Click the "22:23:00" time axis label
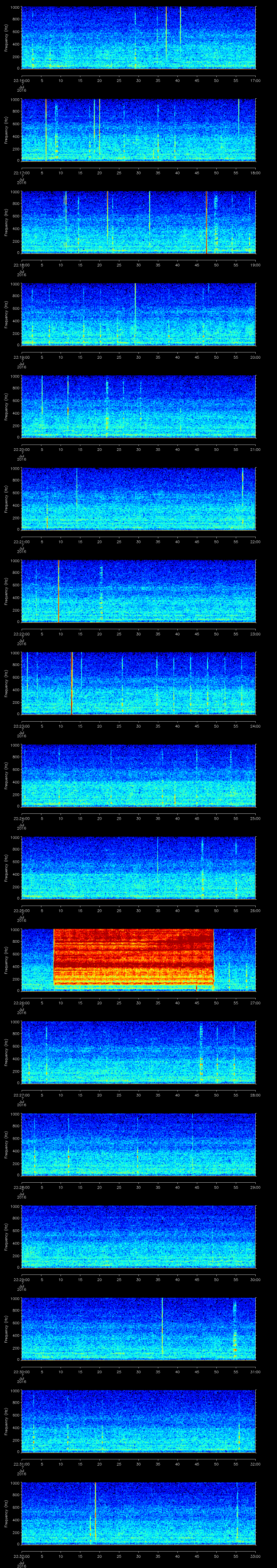 (x=22, y=726)
